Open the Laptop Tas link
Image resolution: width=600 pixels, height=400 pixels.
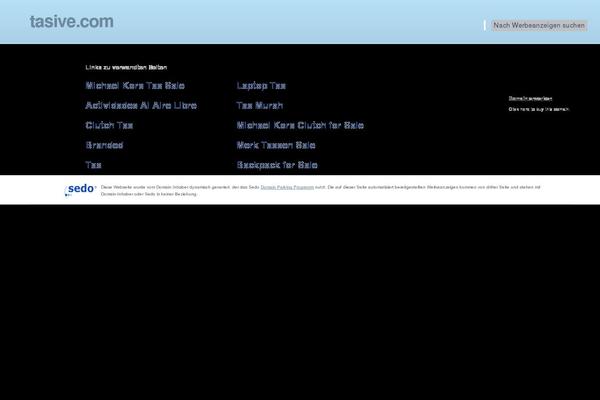pyautogui.click(x=261, y=86)
